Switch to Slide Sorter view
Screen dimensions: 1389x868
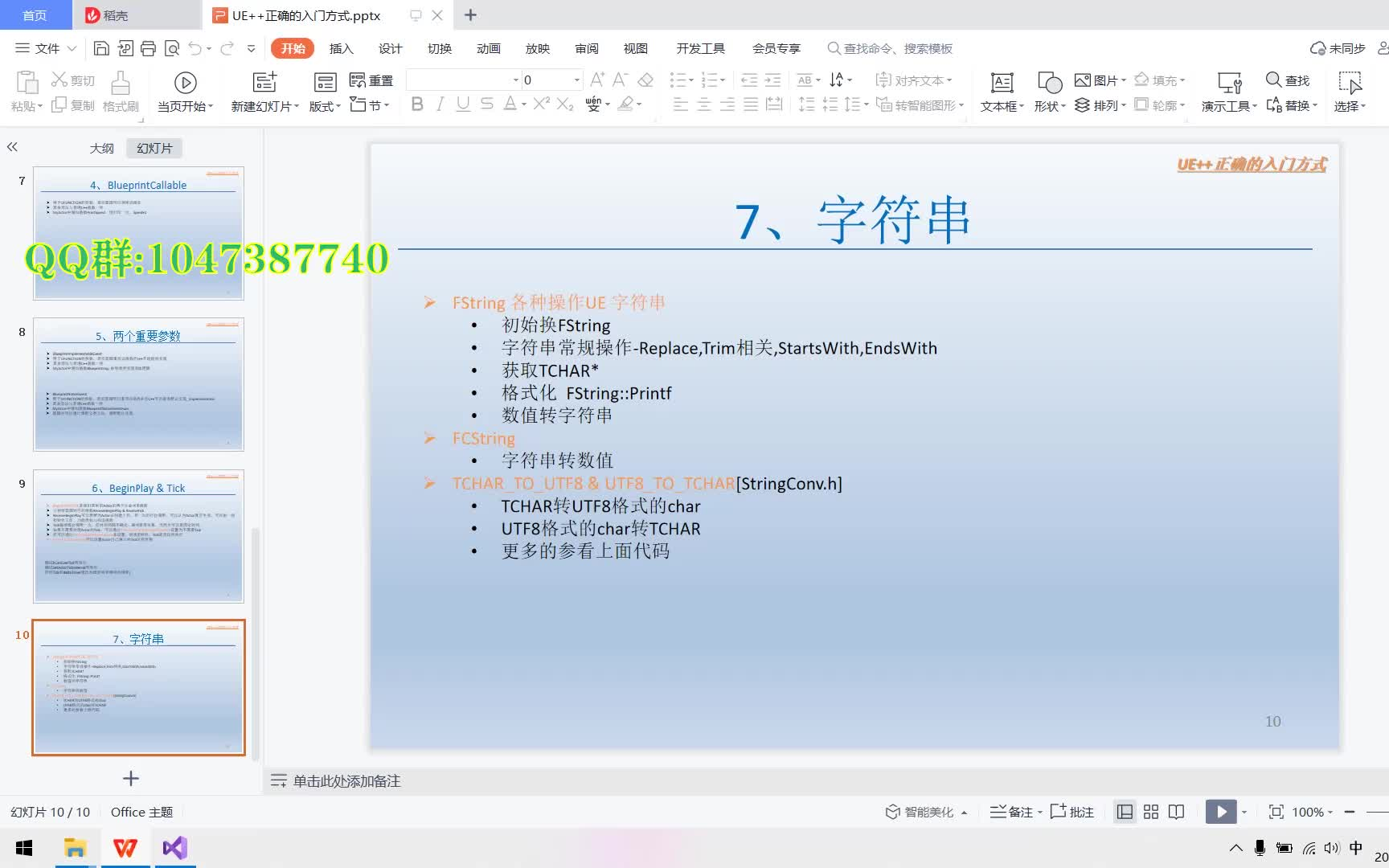coord(1151,812)
